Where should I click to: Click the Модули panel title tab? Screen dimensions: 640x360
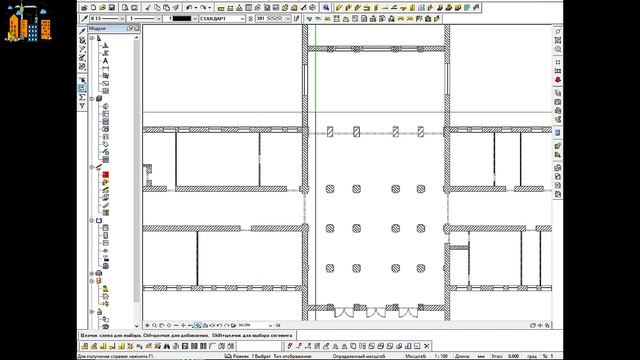click(x=97, y=28)
